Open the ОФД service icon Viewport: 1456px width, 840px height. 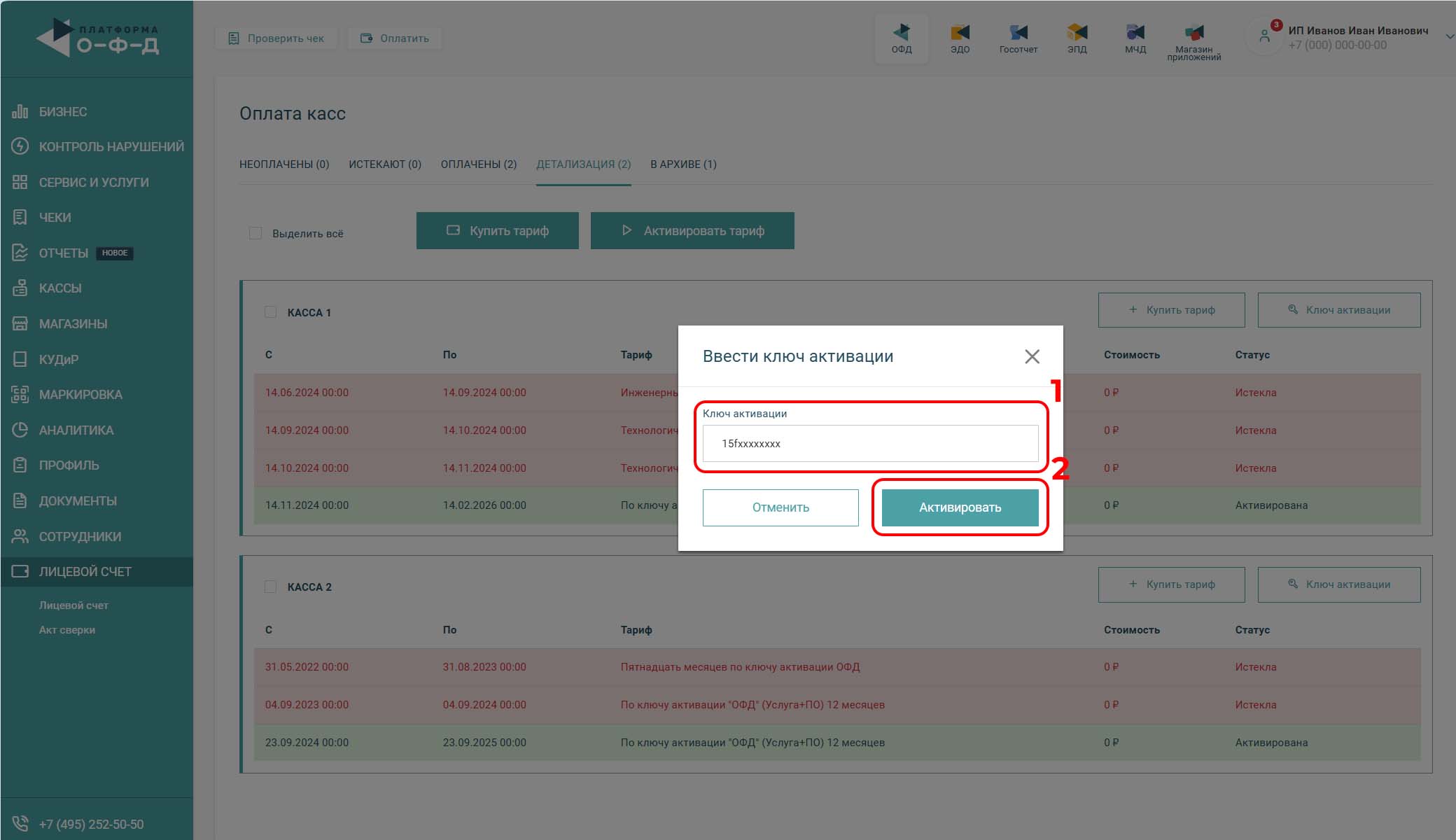(902, 38)
